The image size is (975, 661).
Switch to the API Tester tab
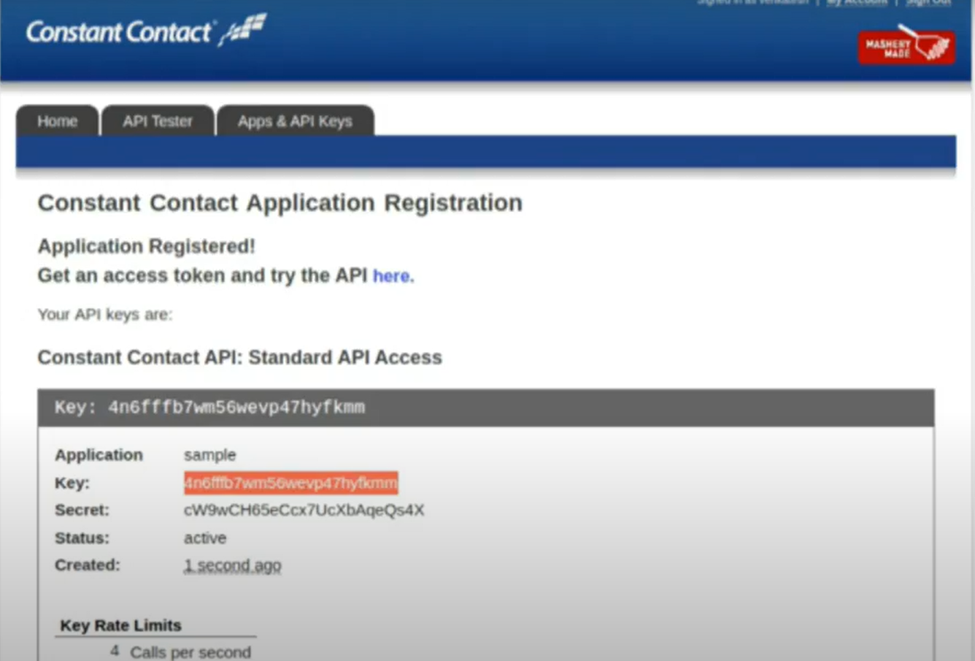pyautogui.click(x=157, y=121)
